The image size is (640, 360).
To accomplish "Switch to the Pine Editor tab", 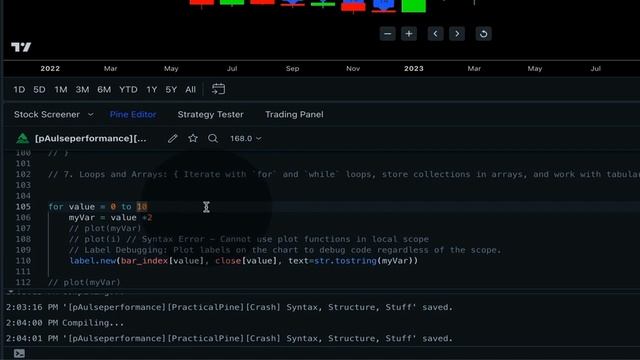I will click(x=133, y=115).
